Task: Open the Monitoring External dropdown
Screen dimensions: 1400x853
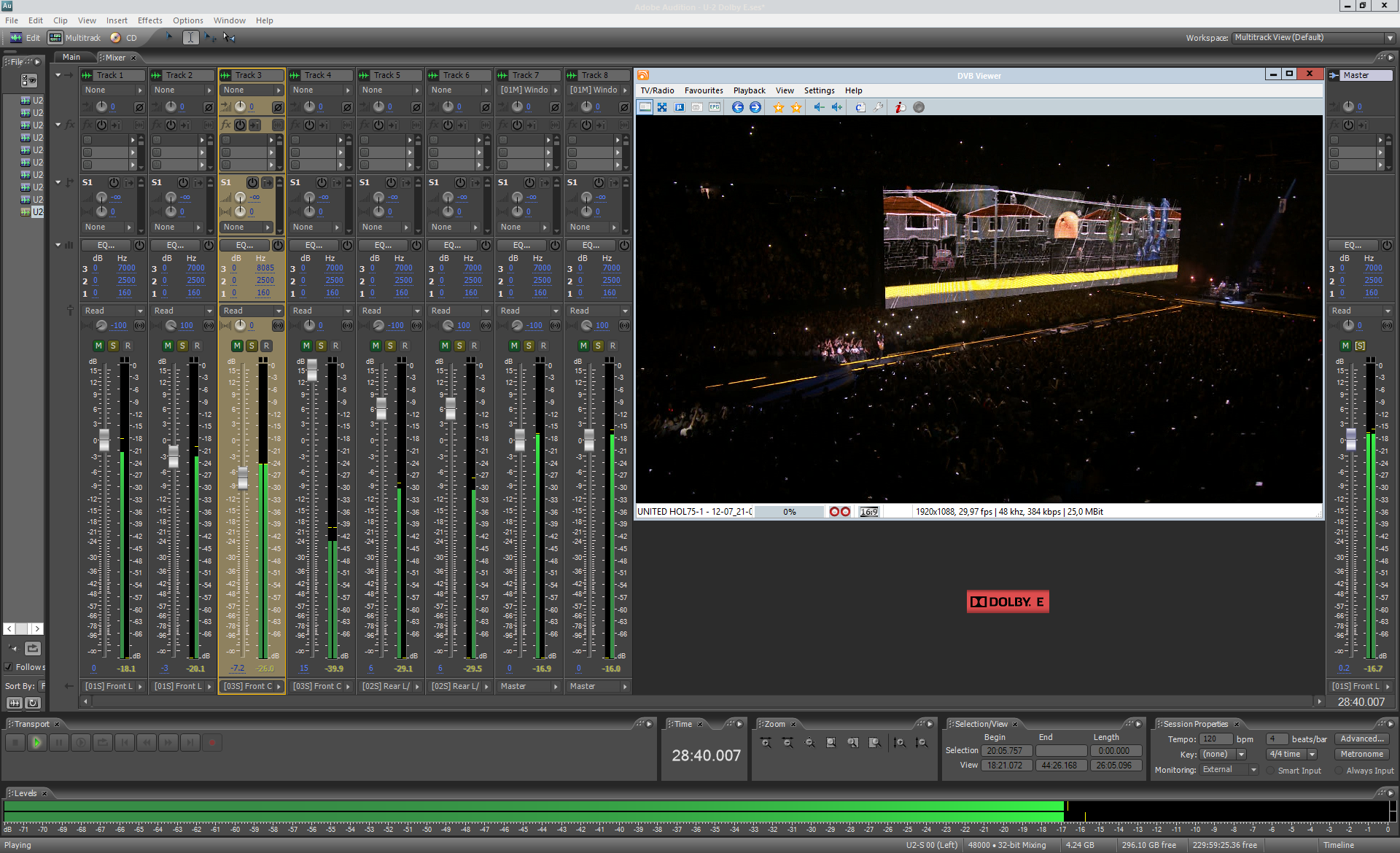Action: coord(1229,770)
